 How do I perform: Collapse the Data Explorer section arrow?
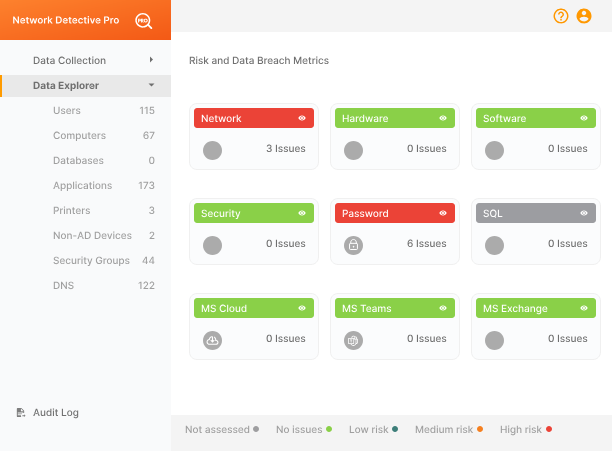tap(151, 85)
